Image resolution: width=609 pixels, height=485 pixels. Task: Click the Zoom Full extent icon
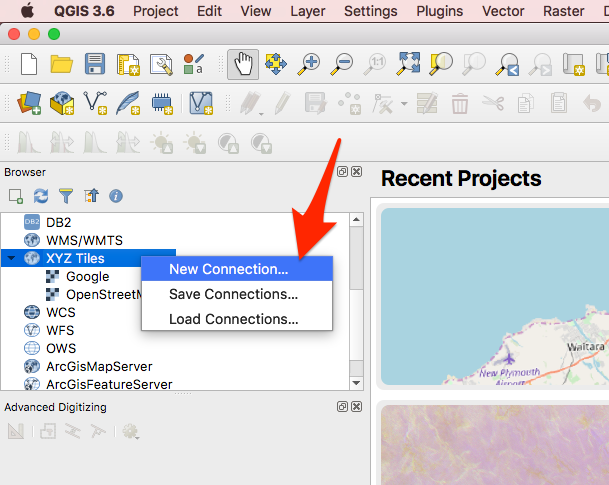(407, 64)
